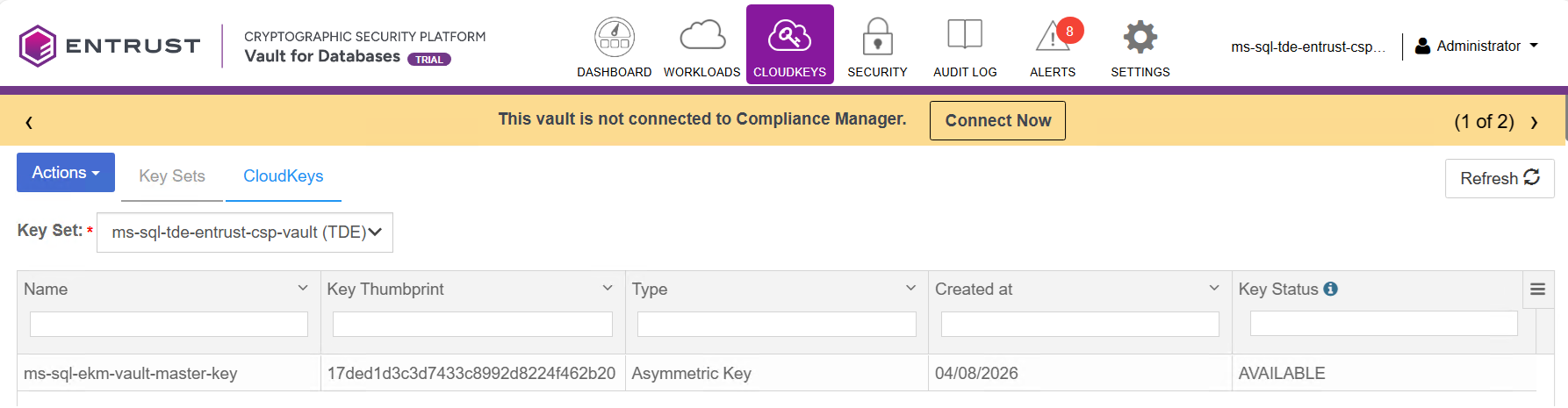Expand the Type column menu

point(911,288)
